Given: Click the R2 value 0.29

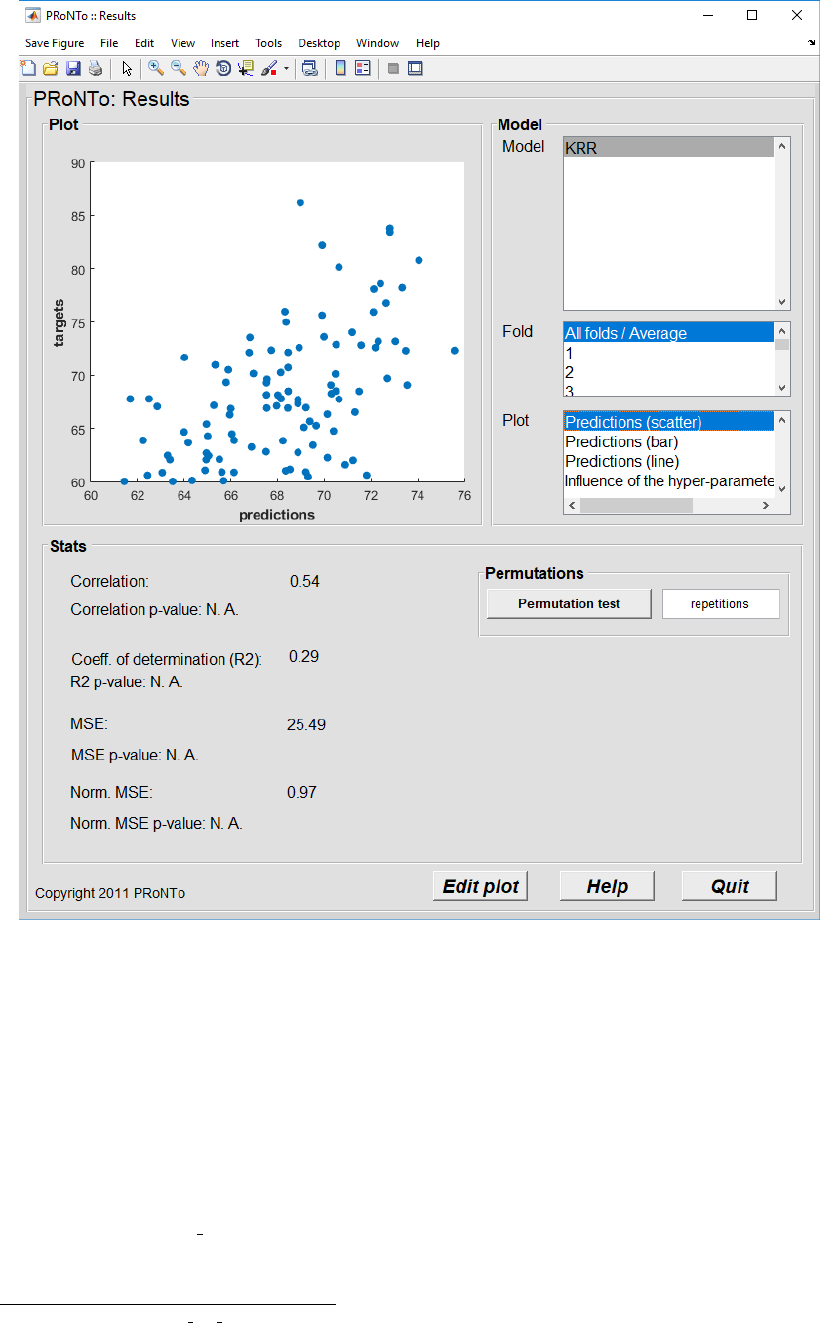Looking at the screenshot, I should tap(304, 656).
